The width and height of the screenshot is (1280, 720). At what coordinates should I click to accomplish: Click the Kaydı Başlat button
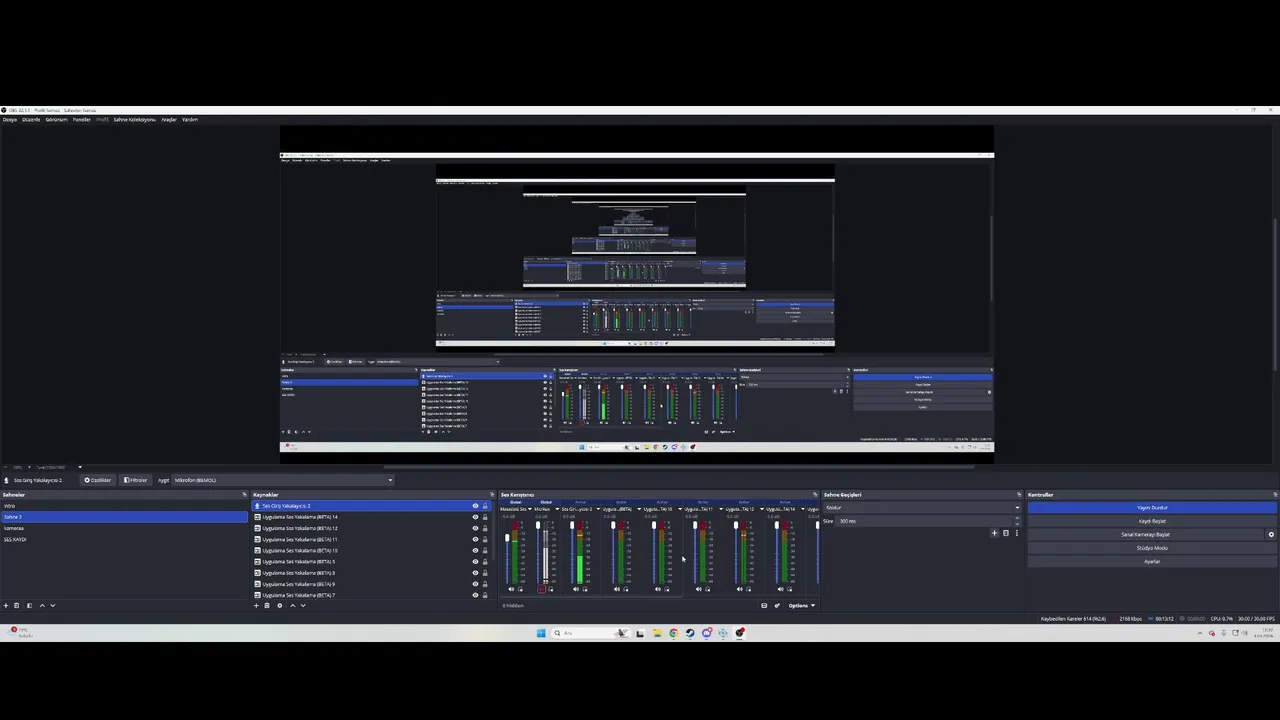[x=1152, y=521]
